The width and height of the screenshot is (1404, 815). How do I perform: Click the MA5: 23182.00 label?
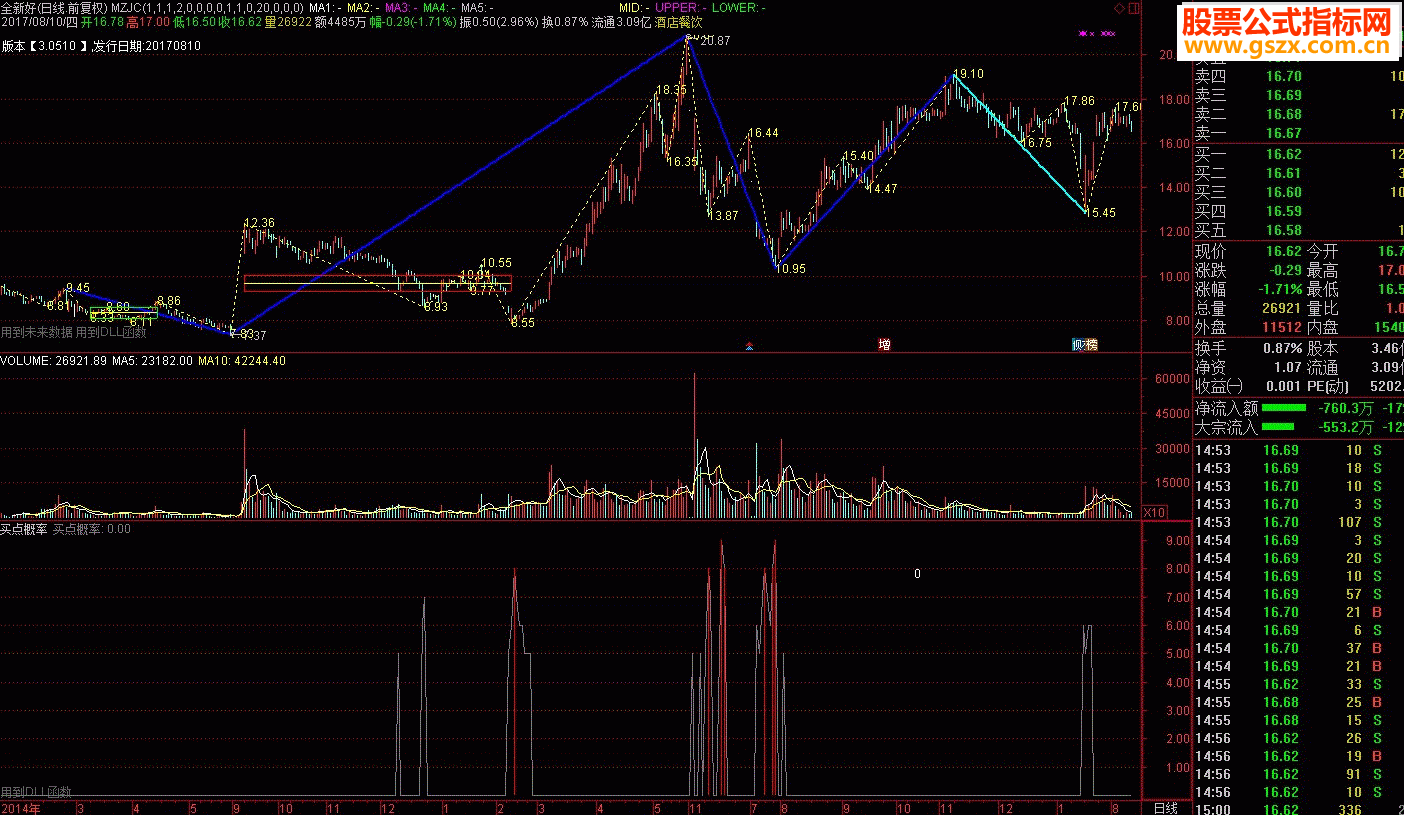click(x=151, y=361)
